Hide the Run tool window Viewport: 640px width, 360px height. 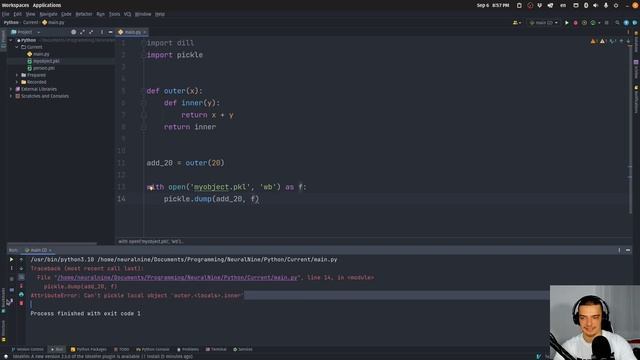(628, 250)
